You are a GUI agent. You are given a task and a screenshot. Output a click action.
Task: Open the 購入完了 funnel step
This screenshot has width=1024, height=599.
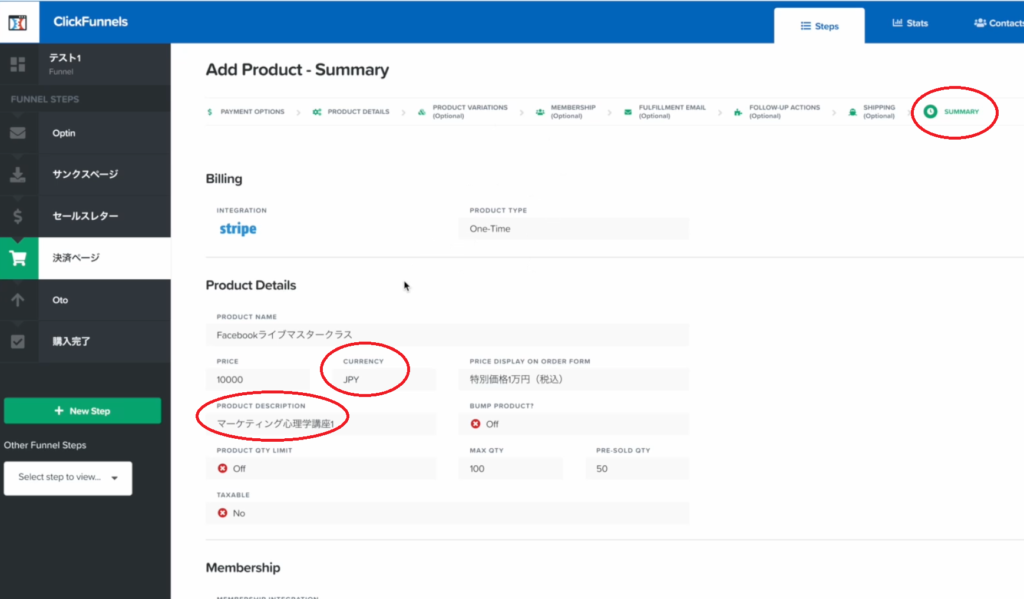point(86,342)
